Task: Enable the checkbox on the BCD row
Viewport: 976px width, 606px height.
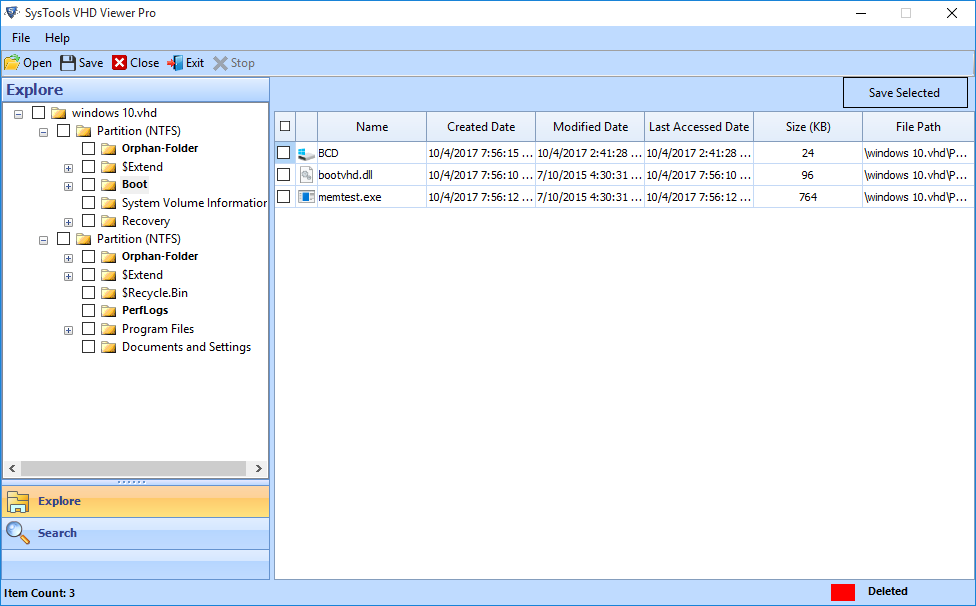Action: (283, 152)
